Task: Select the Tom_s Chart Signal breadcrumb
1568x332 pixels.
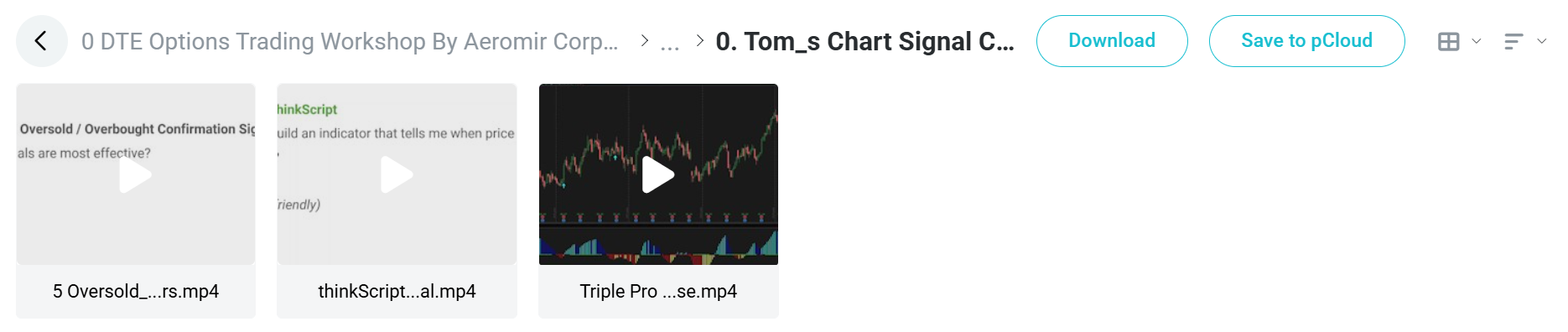Action: [864, 41]
